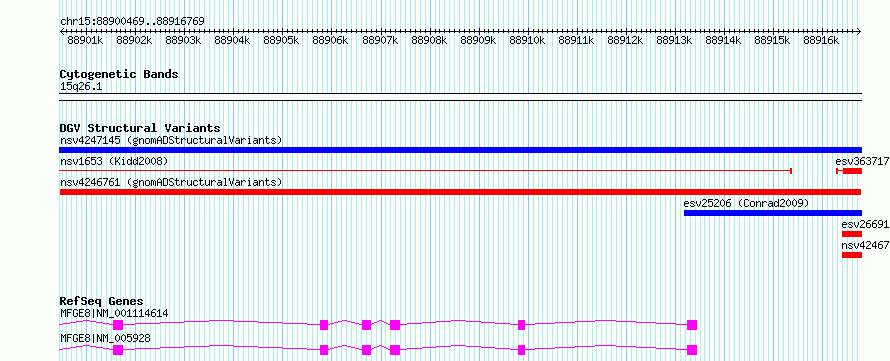Image resolution: width=890 pixels, height=361 pixels.
Task: Select the Cytogenetic Bands track title
Action: pyautogui.click(x=119, y=74)
